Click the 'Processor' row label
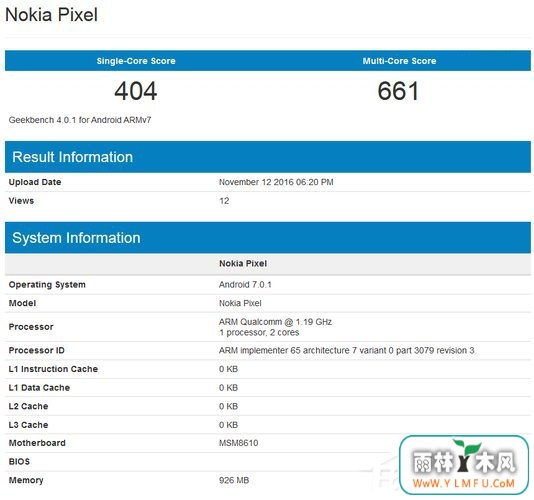Screen dimensions: 534x500 click(x=31, y=327)
